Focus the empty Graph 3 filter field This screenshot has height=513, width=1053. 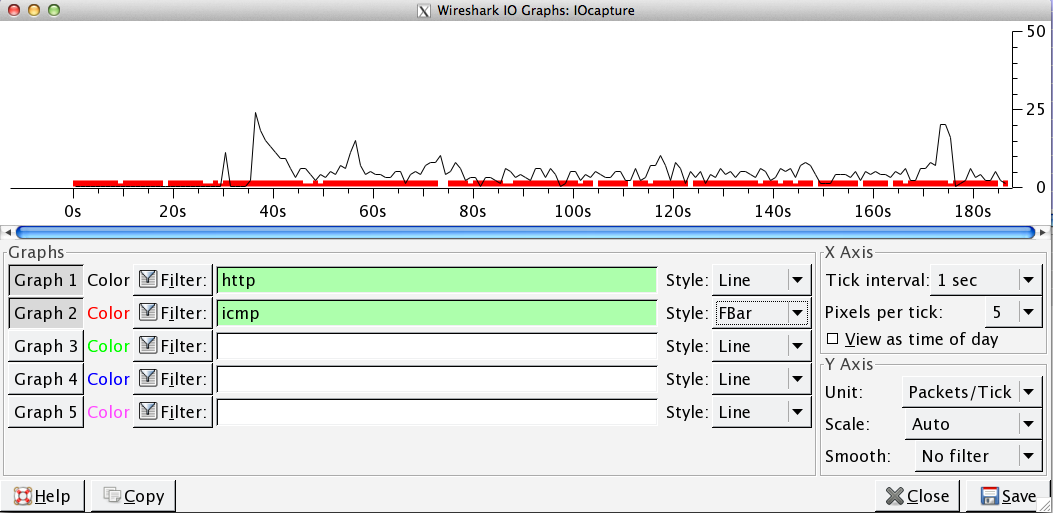coord(437,346)
